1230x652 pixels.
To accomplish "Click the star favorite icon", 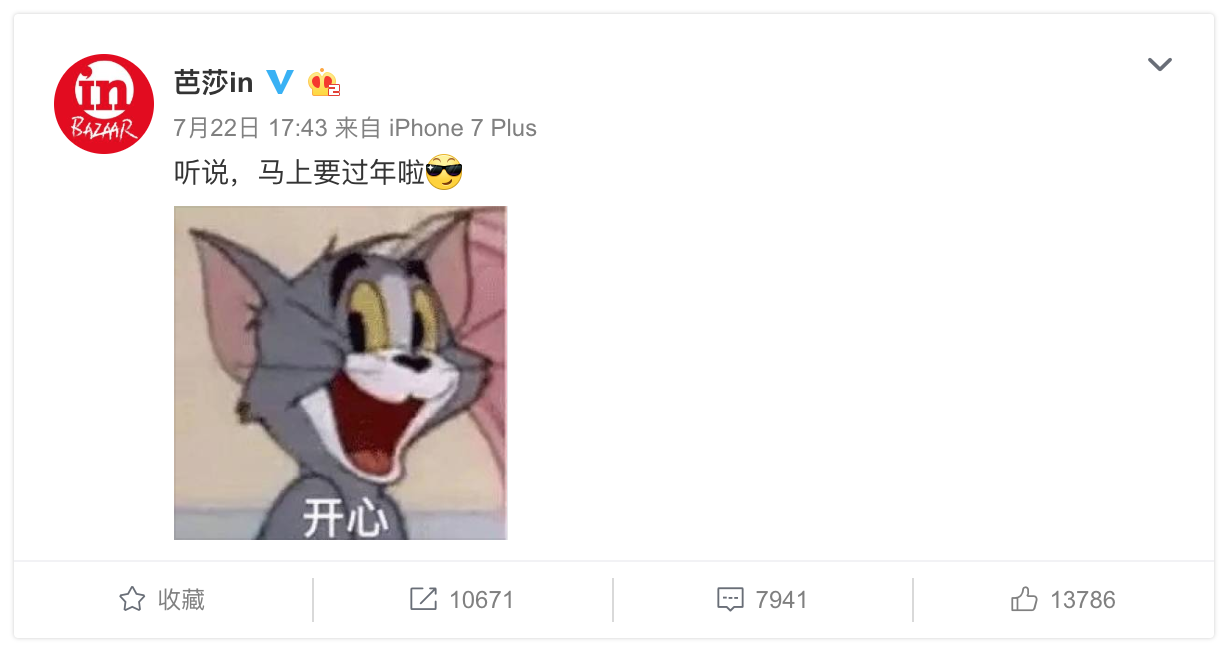I will point(132,600).
